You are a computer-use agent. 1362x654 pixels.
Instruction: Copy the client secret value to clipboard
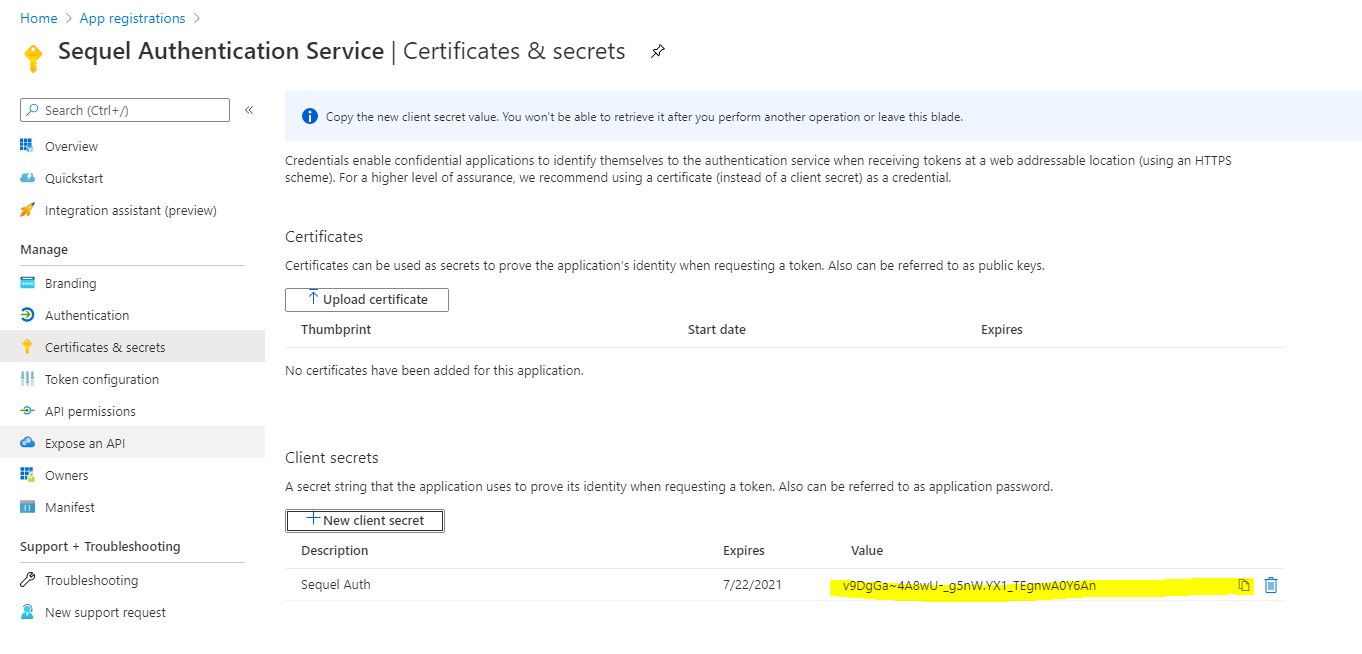tap(1244, 585)
